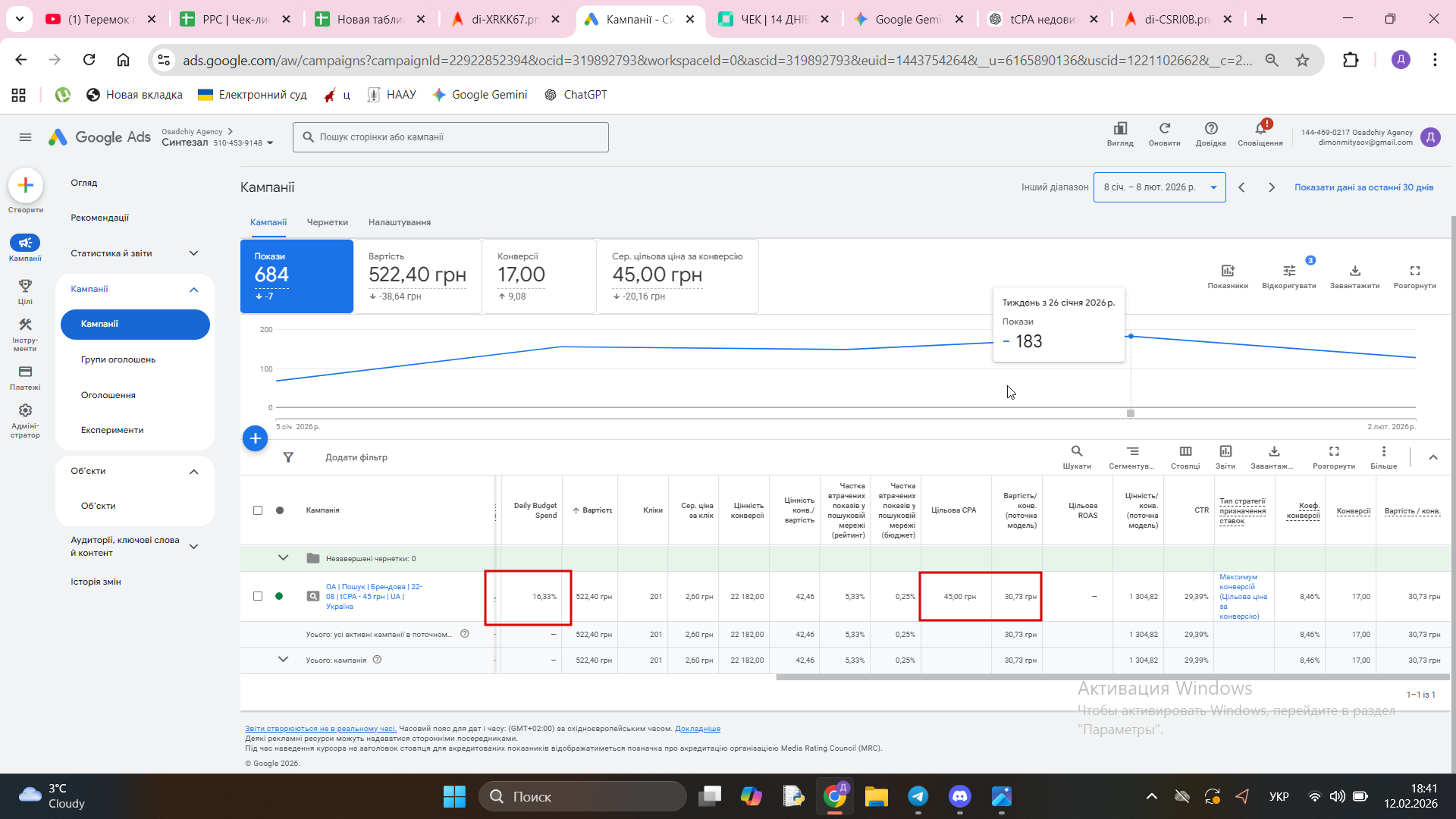Open the table Columns icon

[x=1185, y=452]
